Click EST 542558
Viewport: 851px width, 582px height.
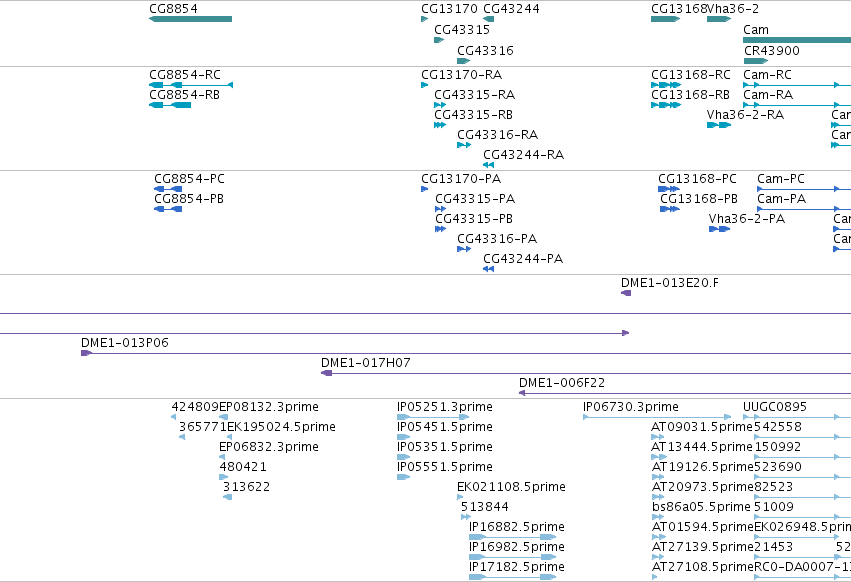(802, 437)
